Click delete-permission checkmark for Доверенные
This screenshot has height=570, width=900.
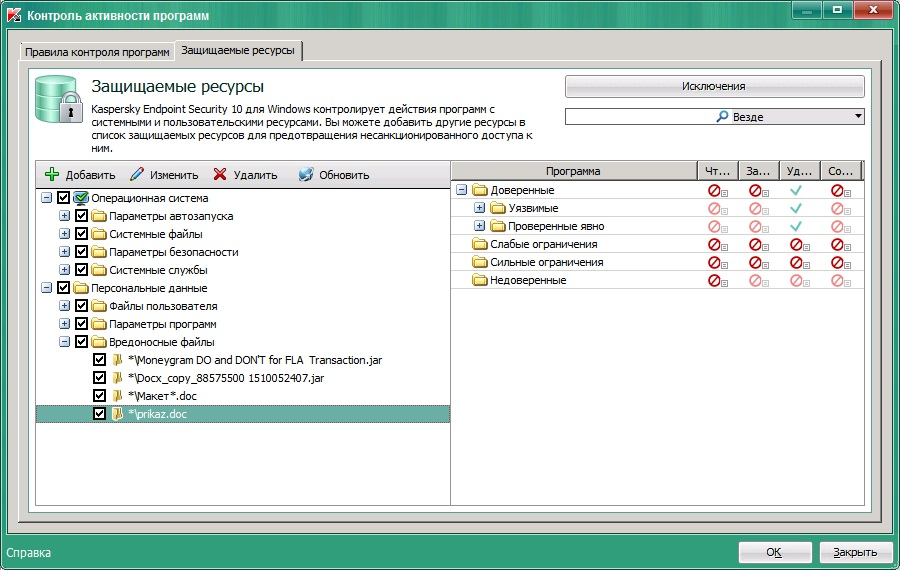[x=796, y=190]
